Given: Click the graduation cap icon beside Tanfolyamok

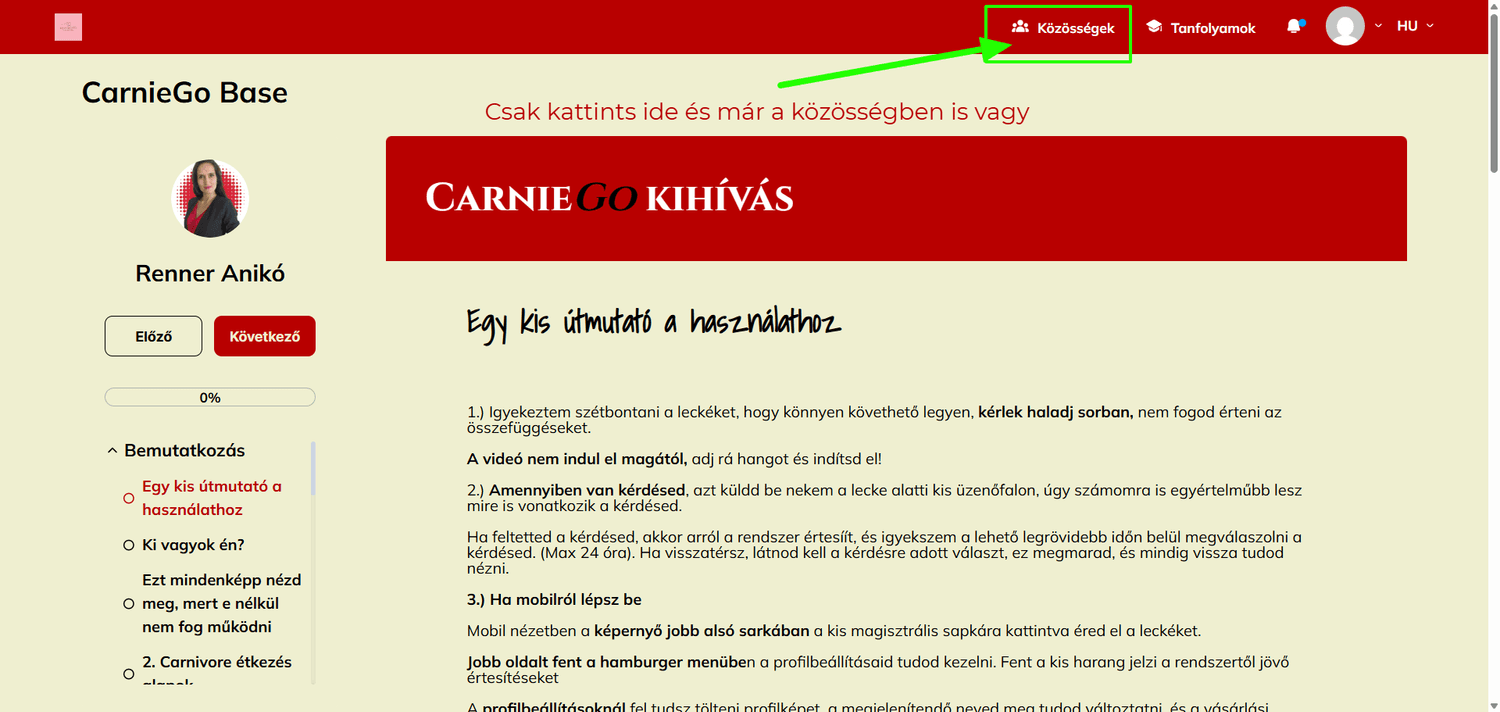Looking at the screenshot, I should [1153, 27].
